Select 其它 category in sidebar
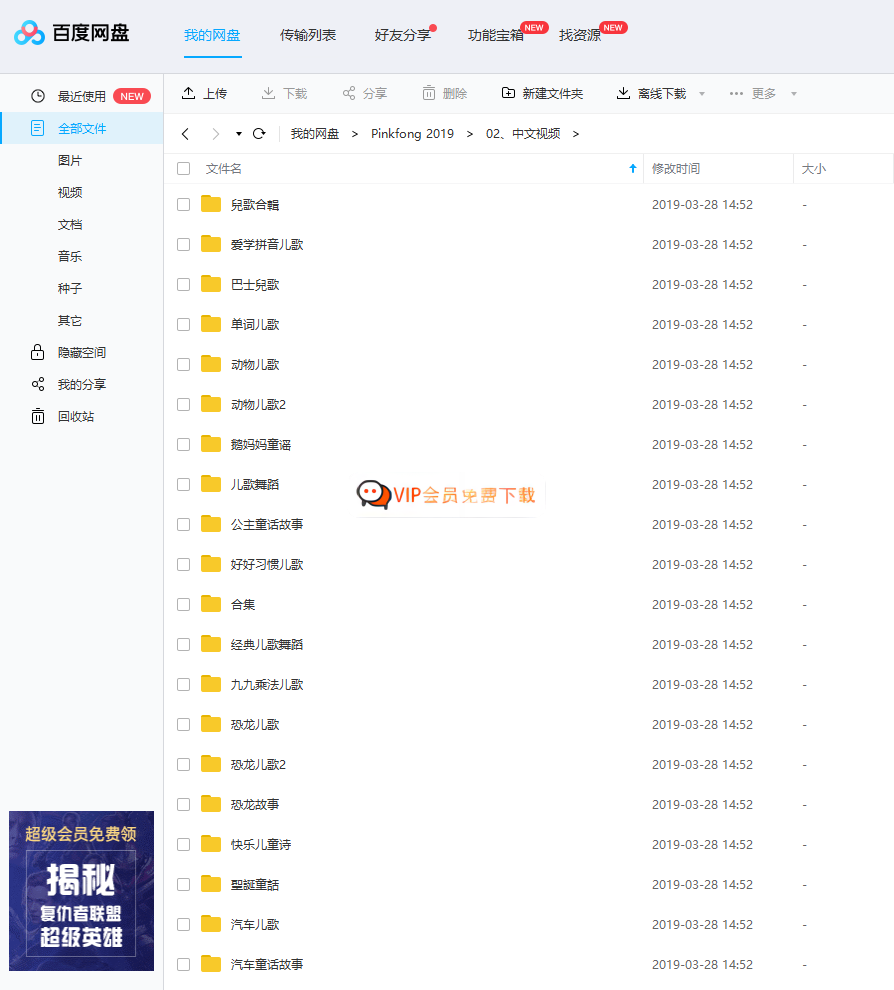The height and width of the screenshot is (990, 894). tap(70, 321)
